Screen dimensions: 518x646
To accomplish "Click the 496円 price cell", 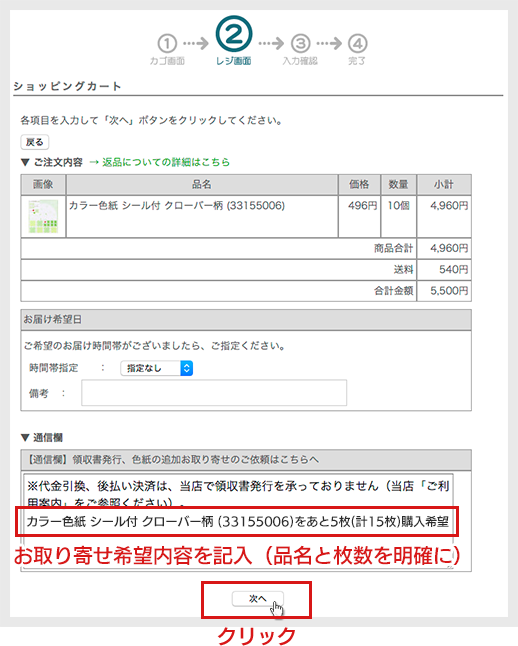I will tap(359, 216).
